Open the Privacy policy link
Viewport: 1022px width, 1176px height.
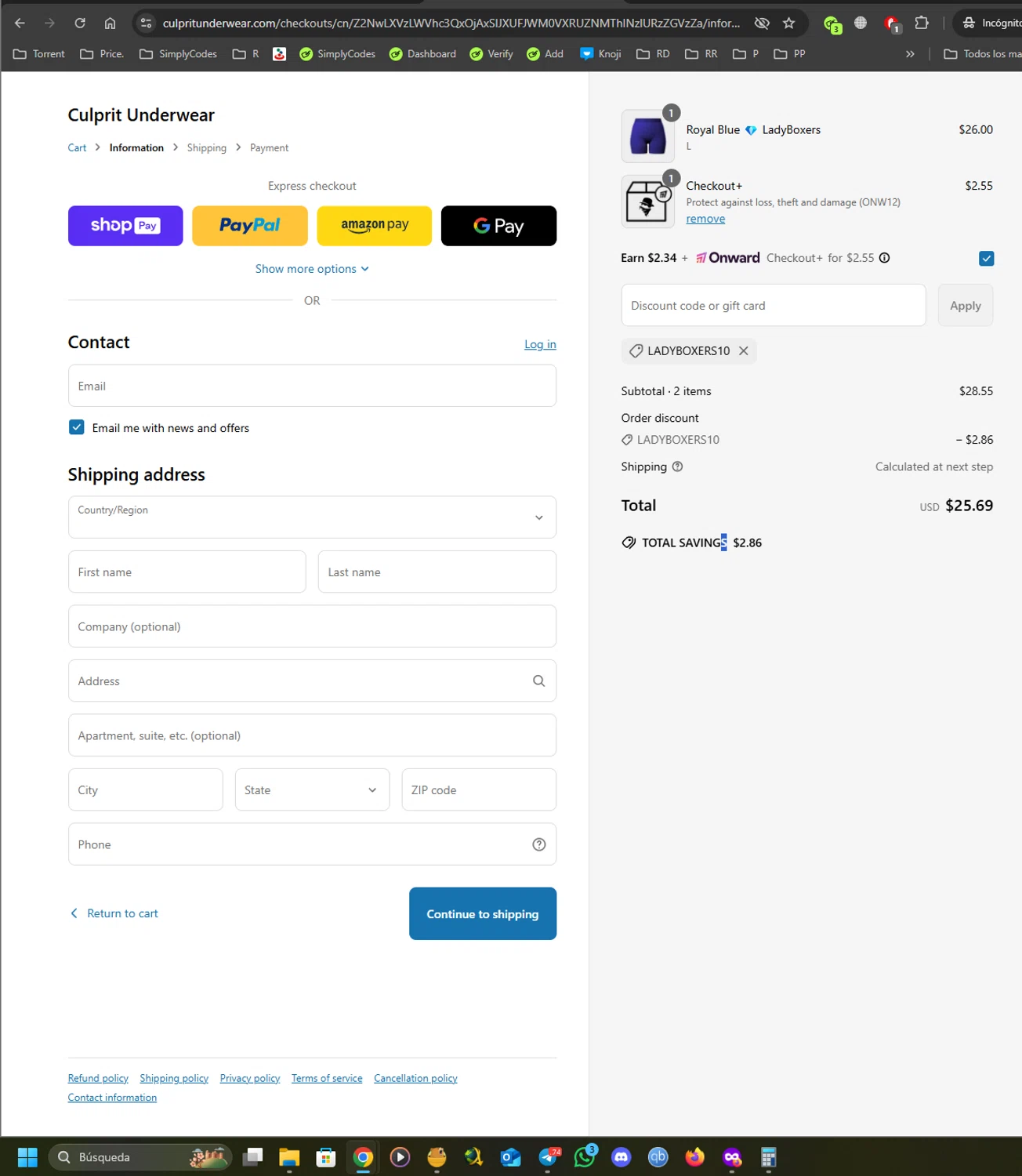250,1079
